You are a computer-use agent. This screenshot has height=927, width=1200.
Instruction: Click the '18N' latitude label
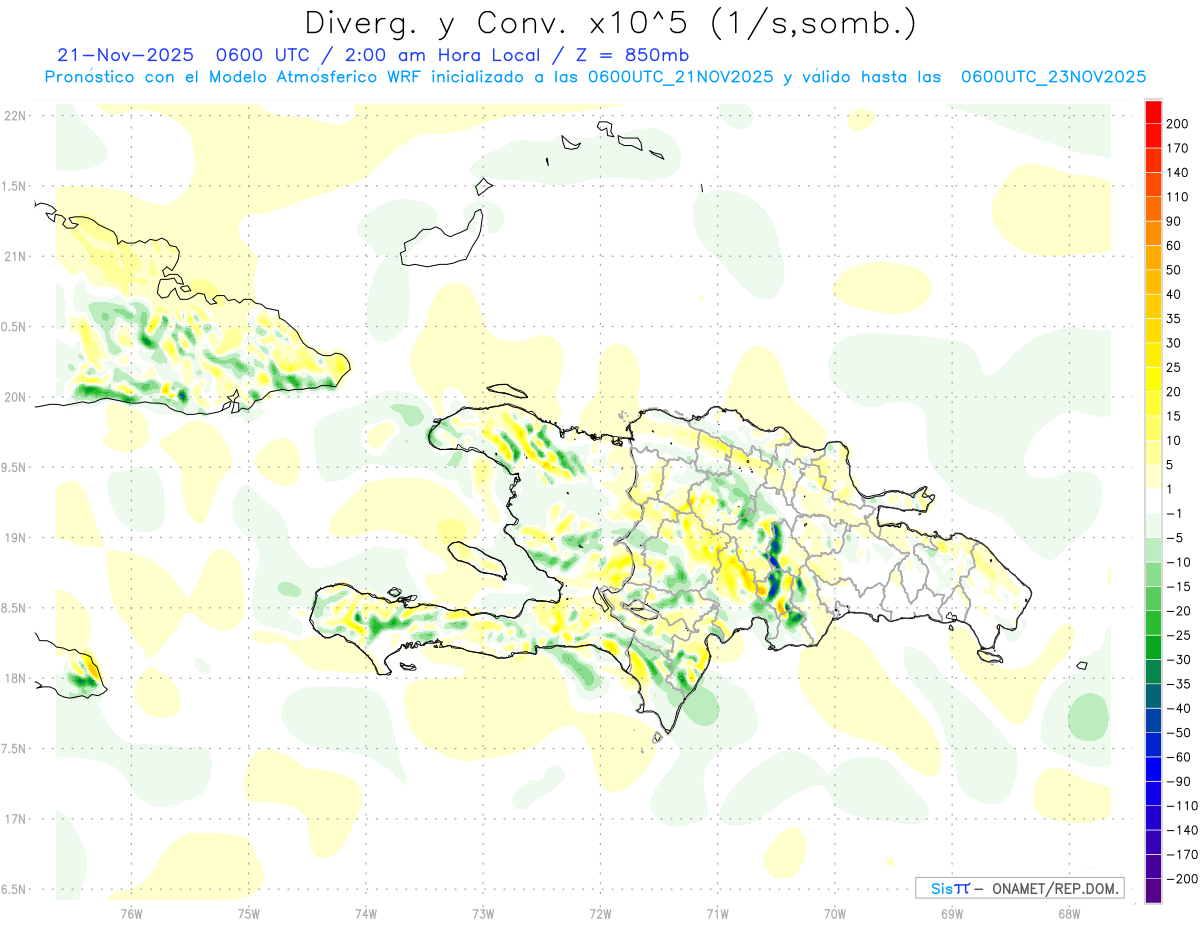[x=15, y=678]
